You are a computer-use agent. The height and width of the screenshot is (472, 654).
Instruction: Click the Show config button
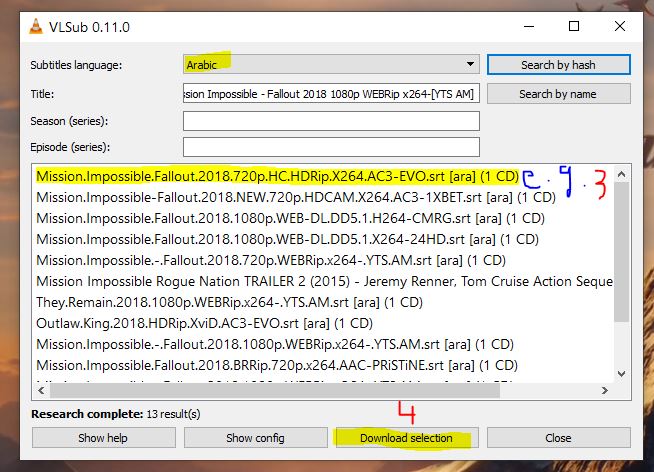(x=256, y=438)
